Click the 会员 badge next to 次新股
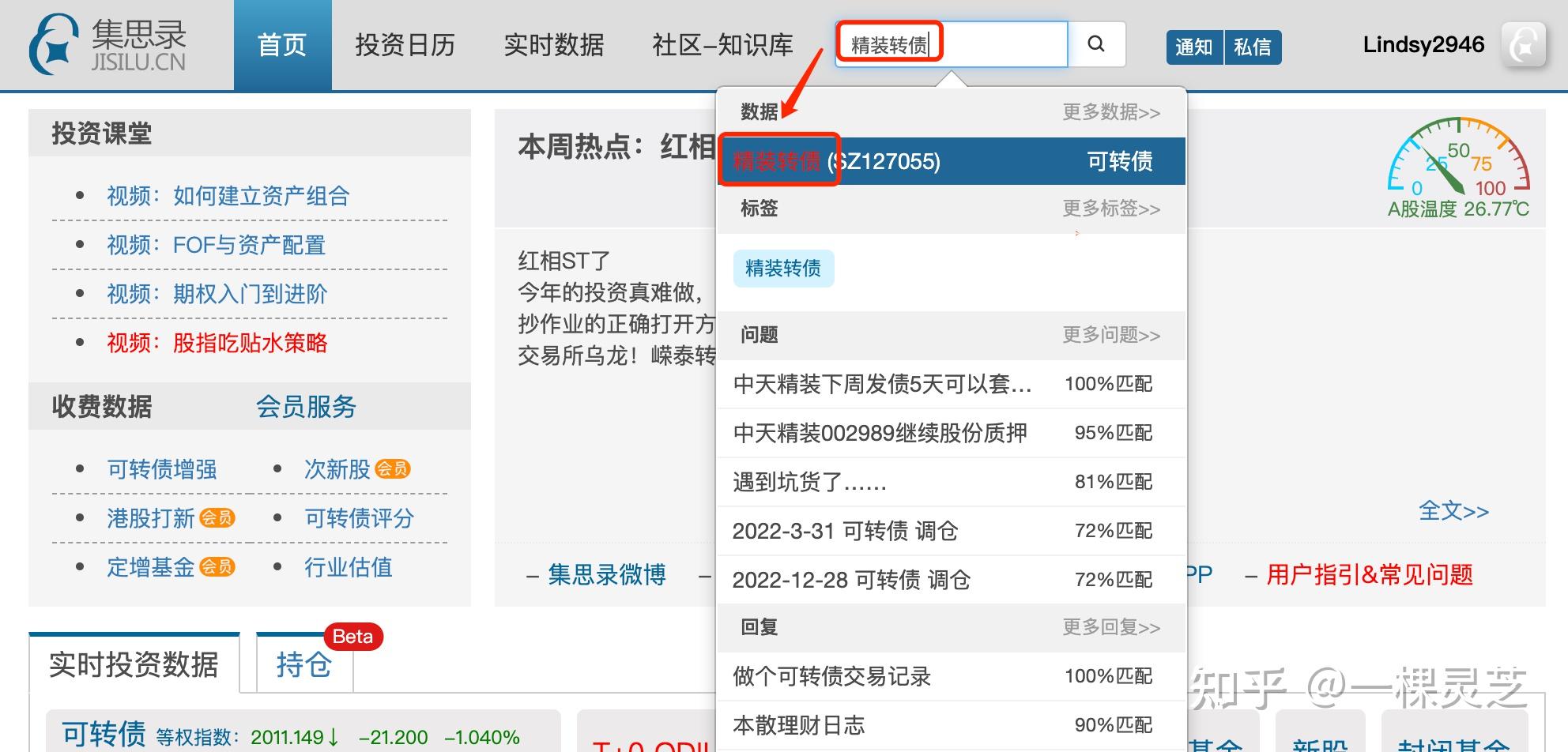This screenshot has height=752, width=1568. tap(392, 469)
